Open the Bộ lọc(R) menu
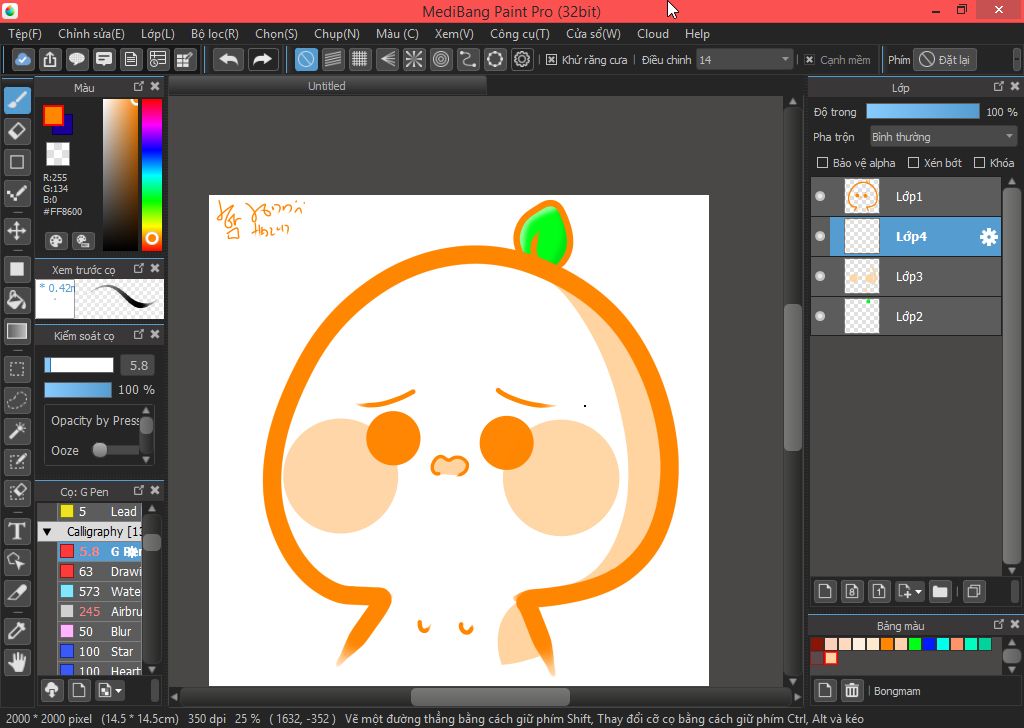The width and height of the screenshot is (1024, 728). [214, 34]
